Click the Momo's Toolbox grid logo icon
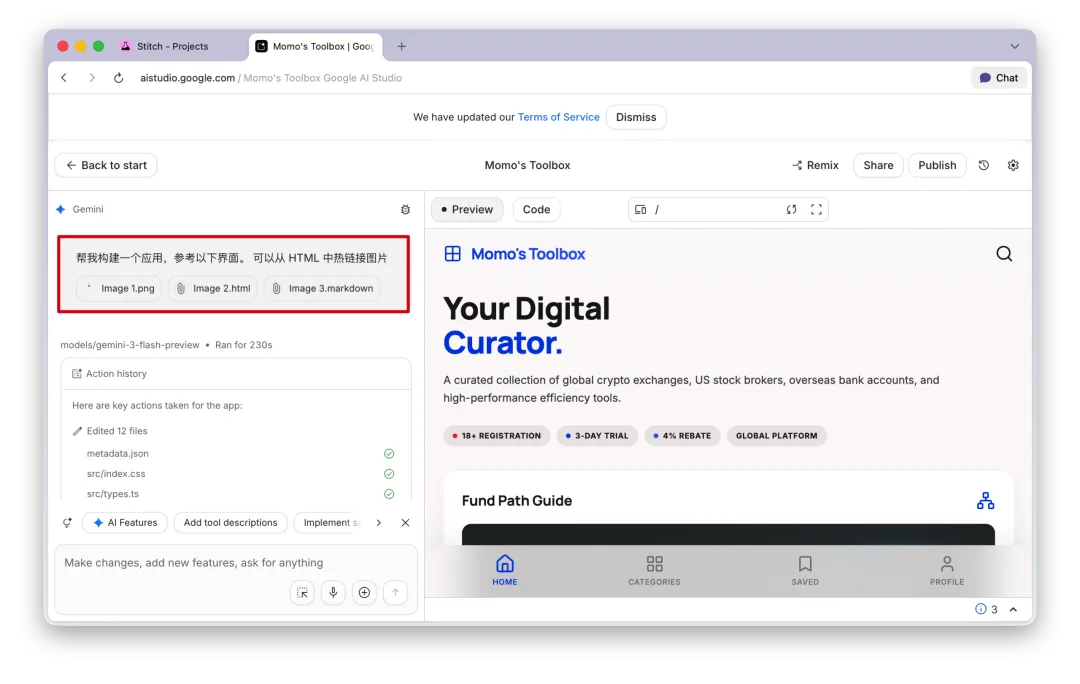Viewport: 1080px width, 684px height. [x=453, y=253]
